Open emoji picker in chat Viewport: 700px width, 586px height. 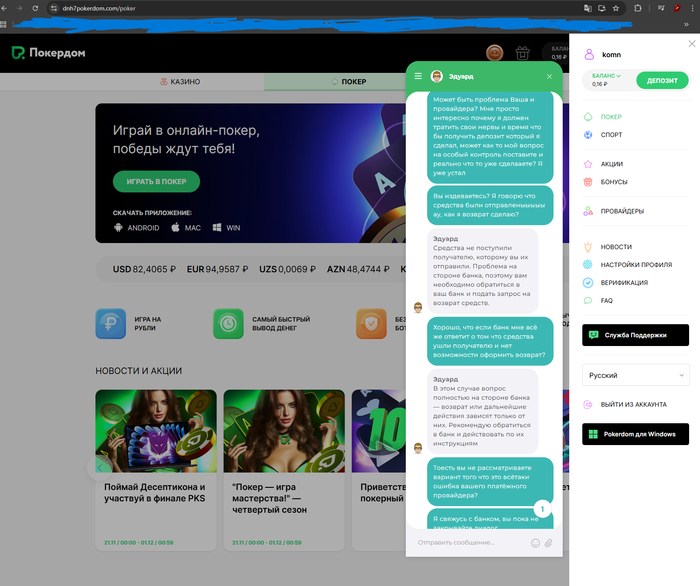[535, 543]
